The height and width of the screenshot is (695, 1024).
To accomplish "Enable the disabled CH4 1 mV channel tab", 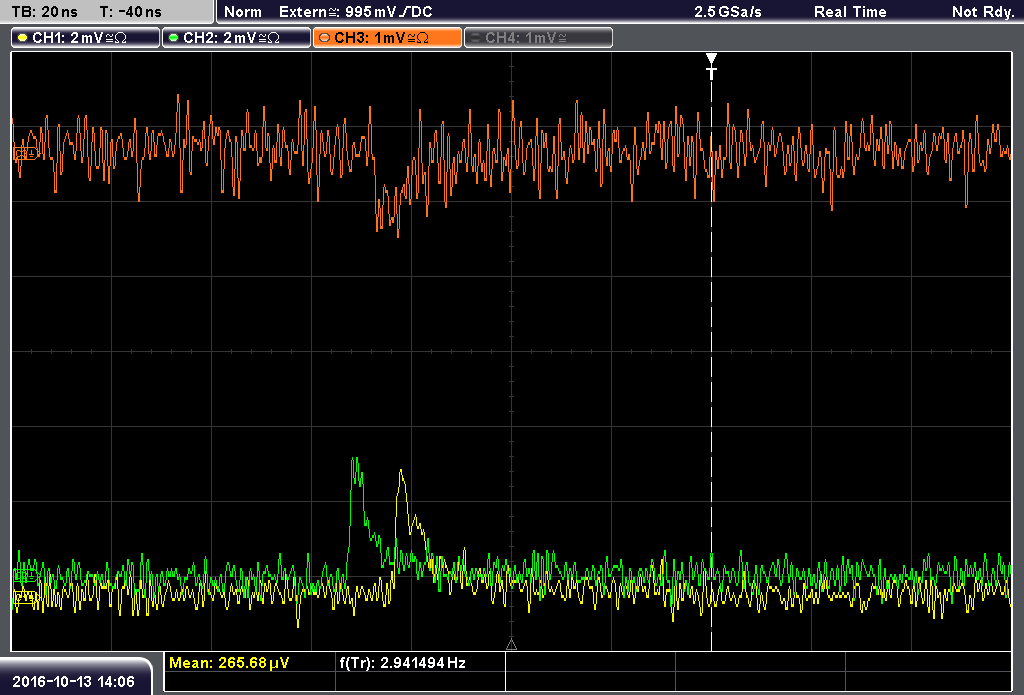I will pyautogui.click(x=538, y=38).
